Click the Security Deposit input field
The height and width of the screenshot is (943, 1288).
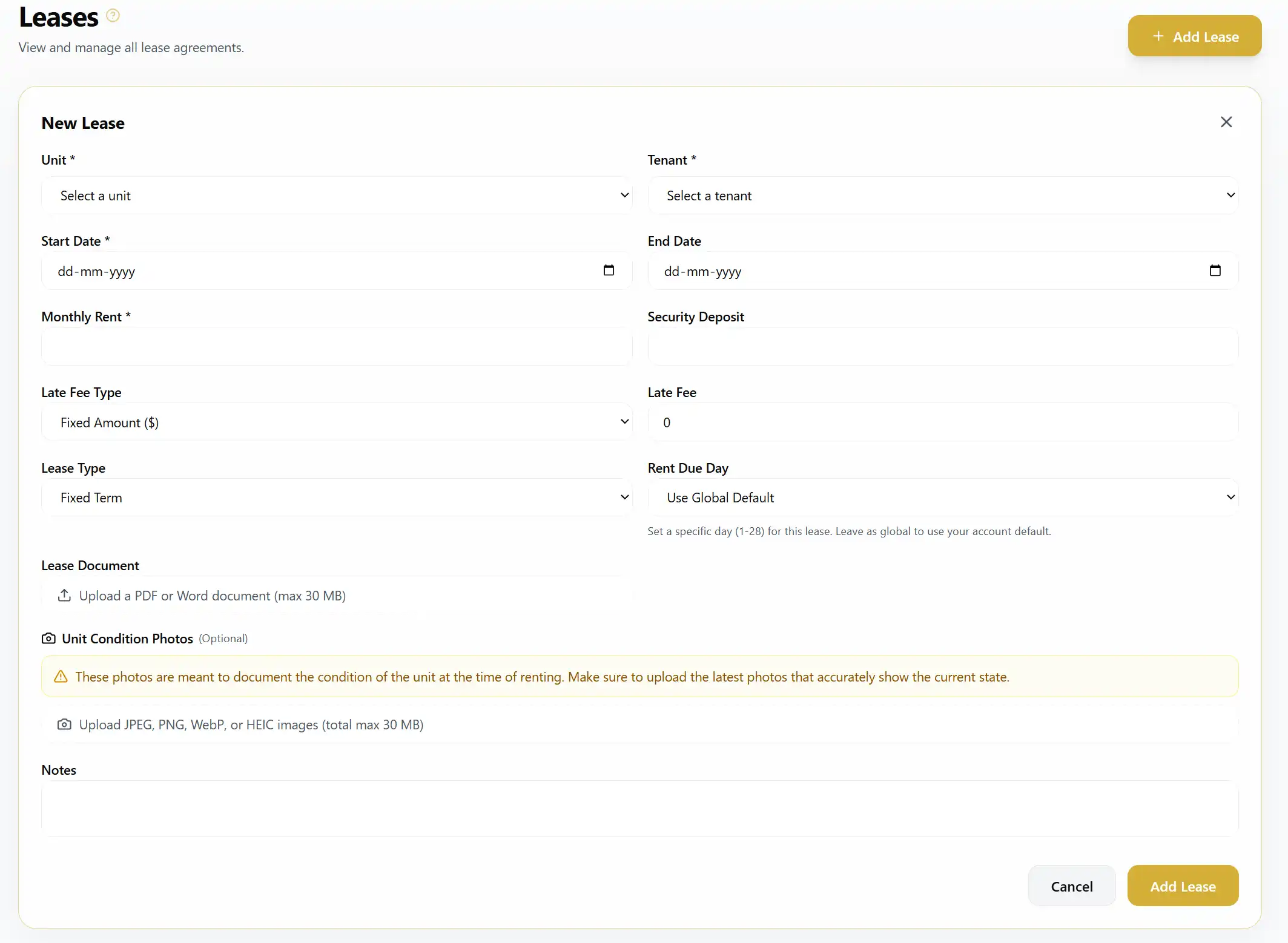942,346
